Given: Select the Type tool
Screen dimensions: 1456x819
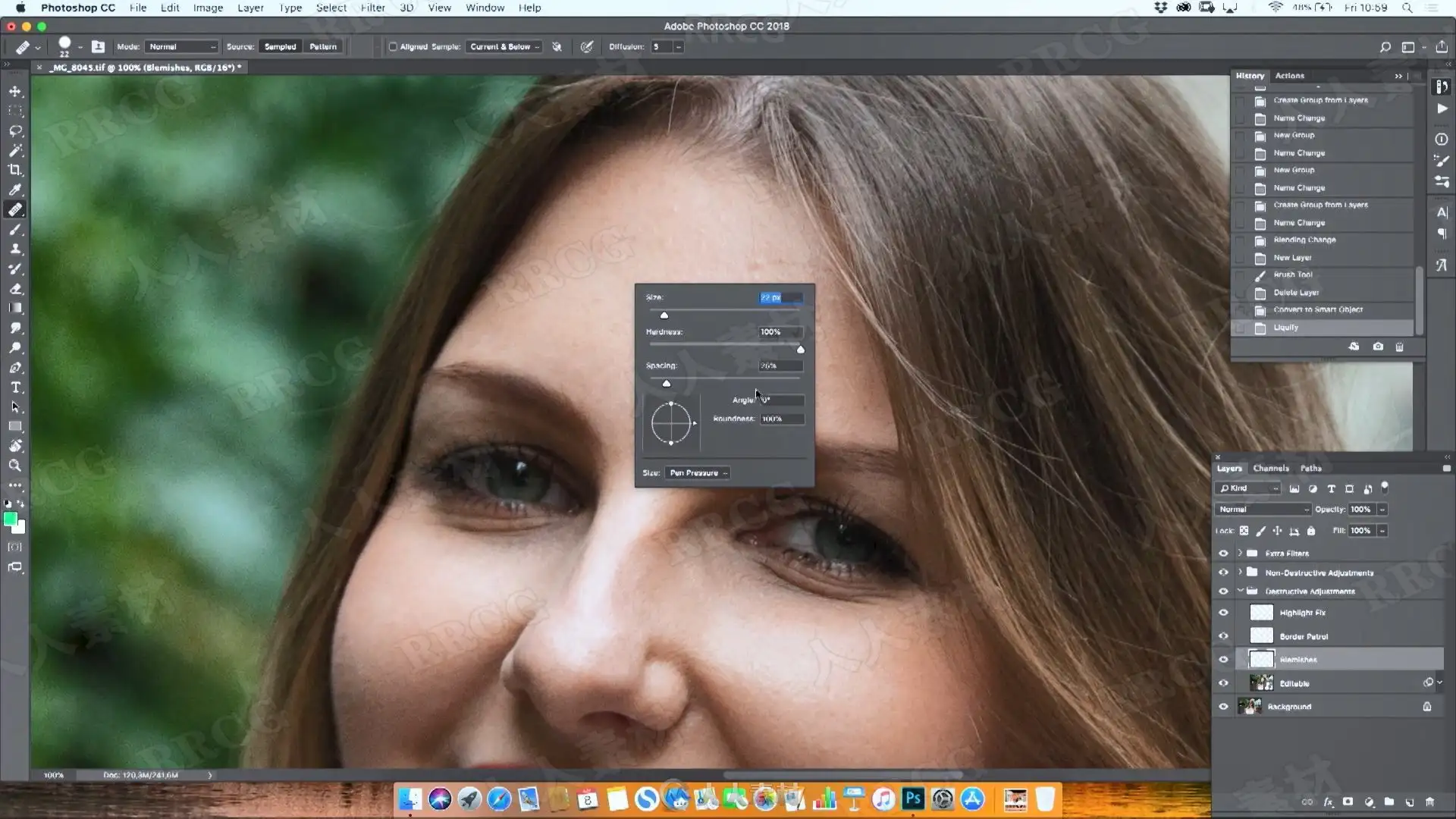Looking at the screenshot, I should (x=15, y=388).
